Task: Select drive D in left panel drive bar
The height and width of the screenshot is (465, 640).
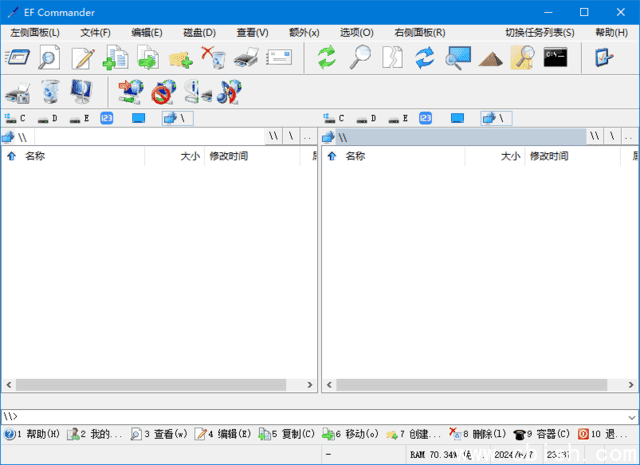Action: pyautogui.click(x=47, y=118)
